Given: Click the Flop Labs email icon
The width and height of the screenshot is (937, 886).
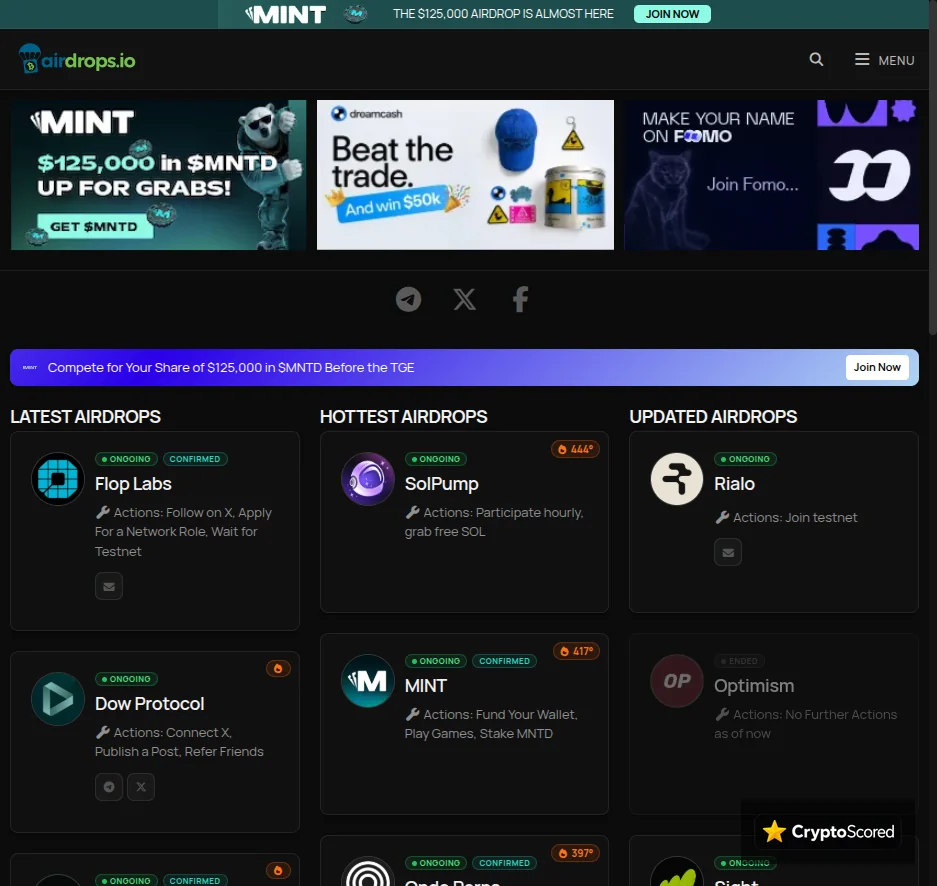Looking at the screenshot, I should pyautogui.click(x=109, y=586).
